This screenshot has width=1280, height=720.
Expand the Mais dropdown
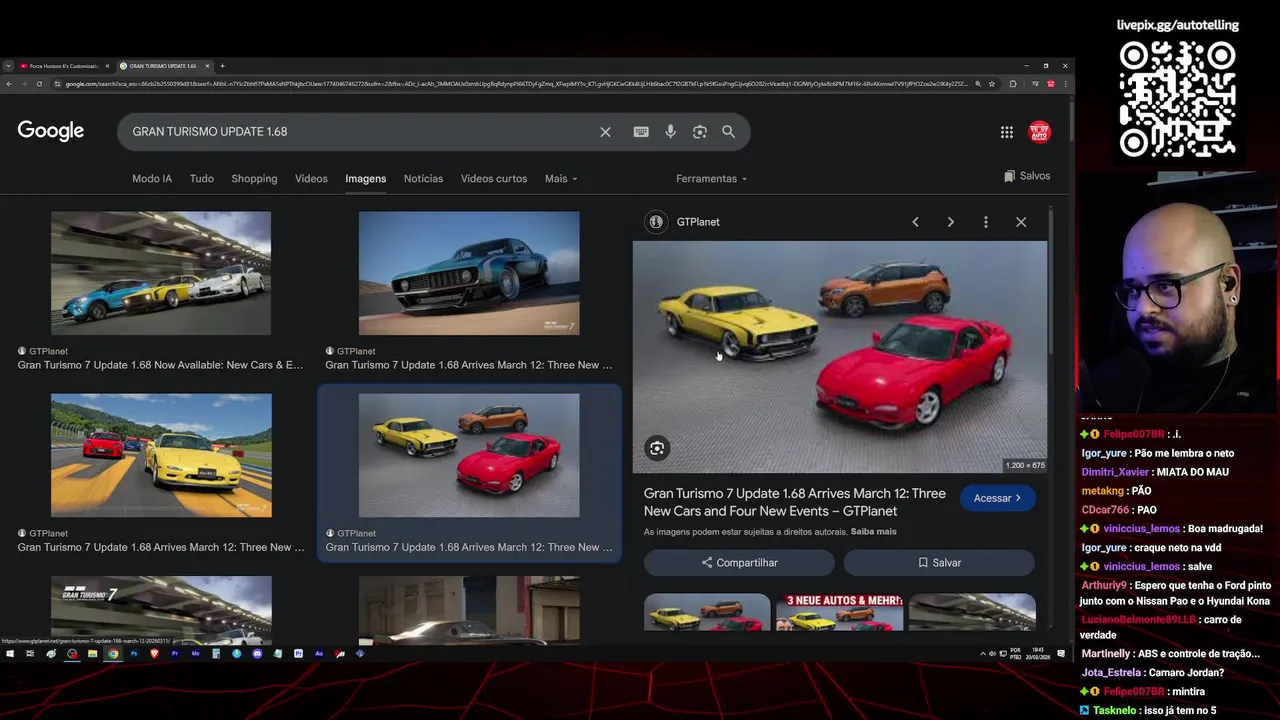point(561,178)
